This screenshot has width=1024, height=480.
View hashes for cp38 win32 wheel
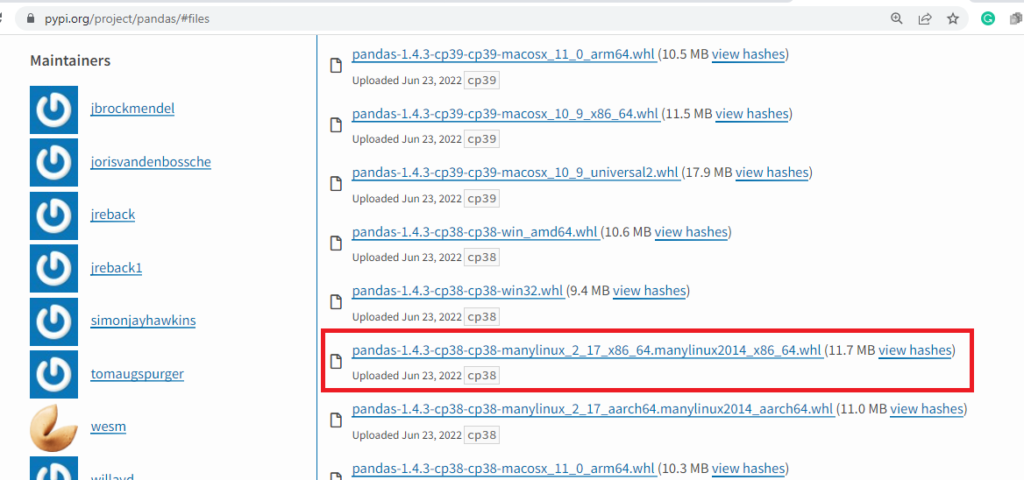tap(649, 291)
